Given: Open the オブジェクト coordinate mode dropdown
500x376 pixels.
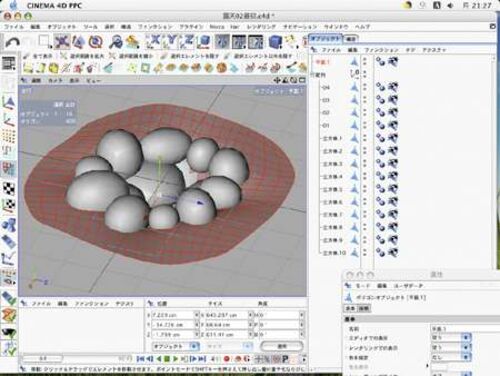Looking at the screenshot, I should (x=176, y=346).
